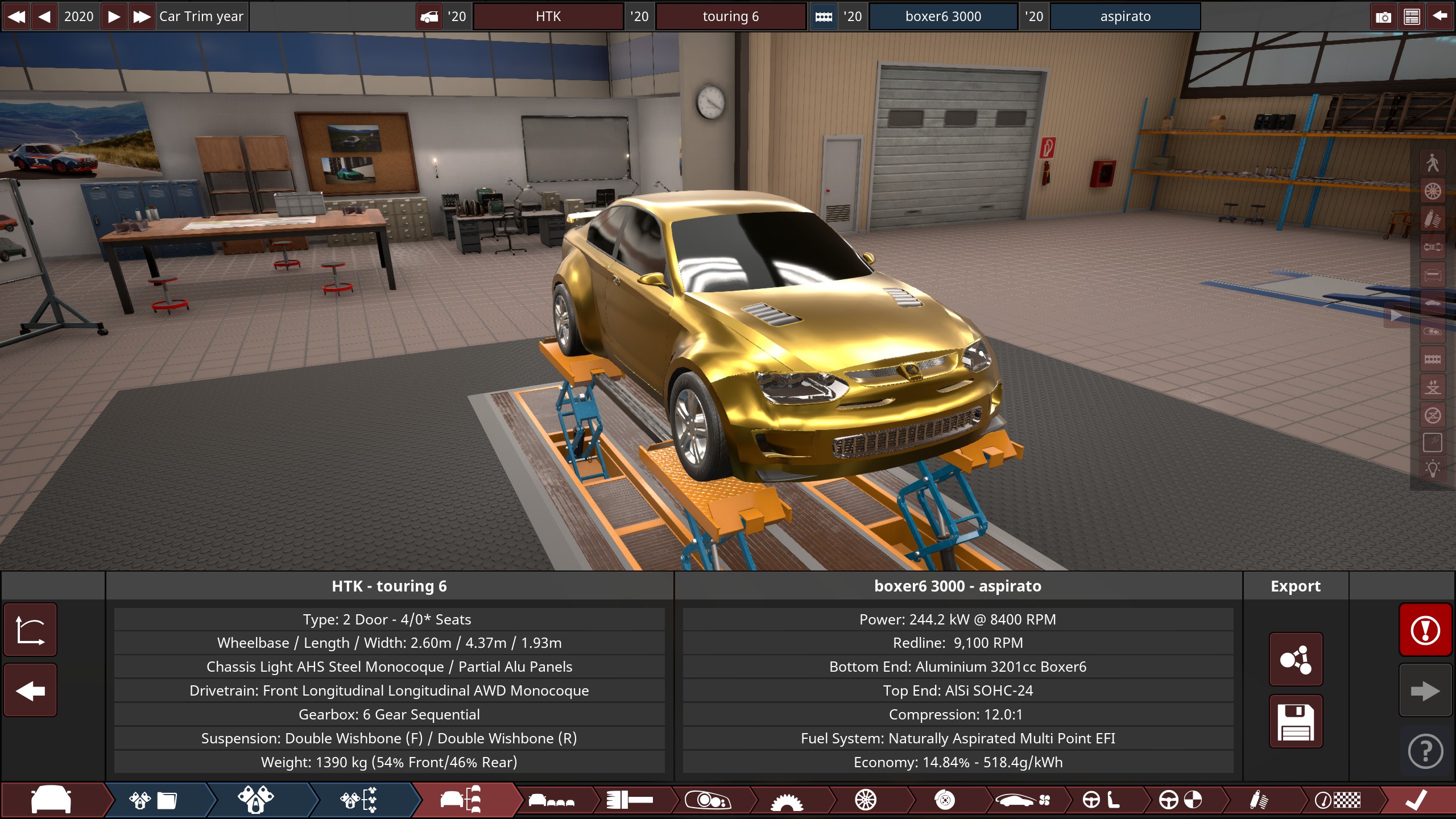This screenshot has width=1456, height=819.
Task: Open the paint brush tab
Action: point(630,800)
